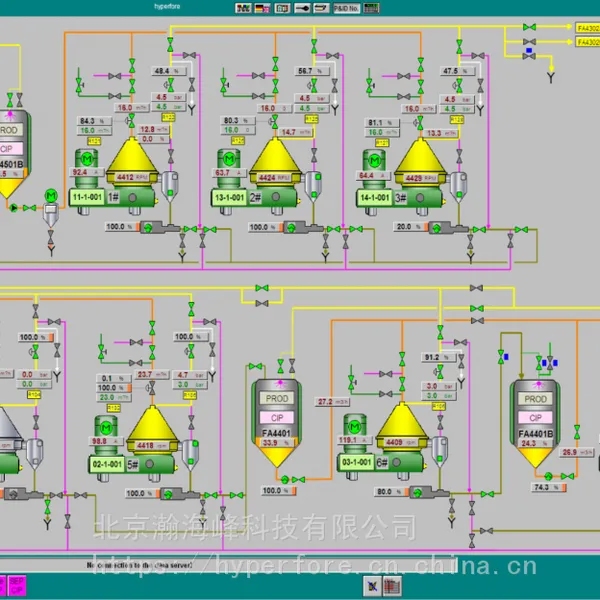
Task: Toggle grey valve on the middle bypass loop
Action: coord(262,303)
